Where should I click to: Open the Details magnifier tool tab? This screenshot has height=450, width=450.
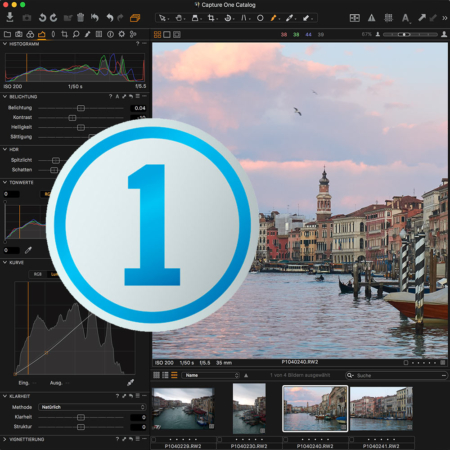[76, 34]
